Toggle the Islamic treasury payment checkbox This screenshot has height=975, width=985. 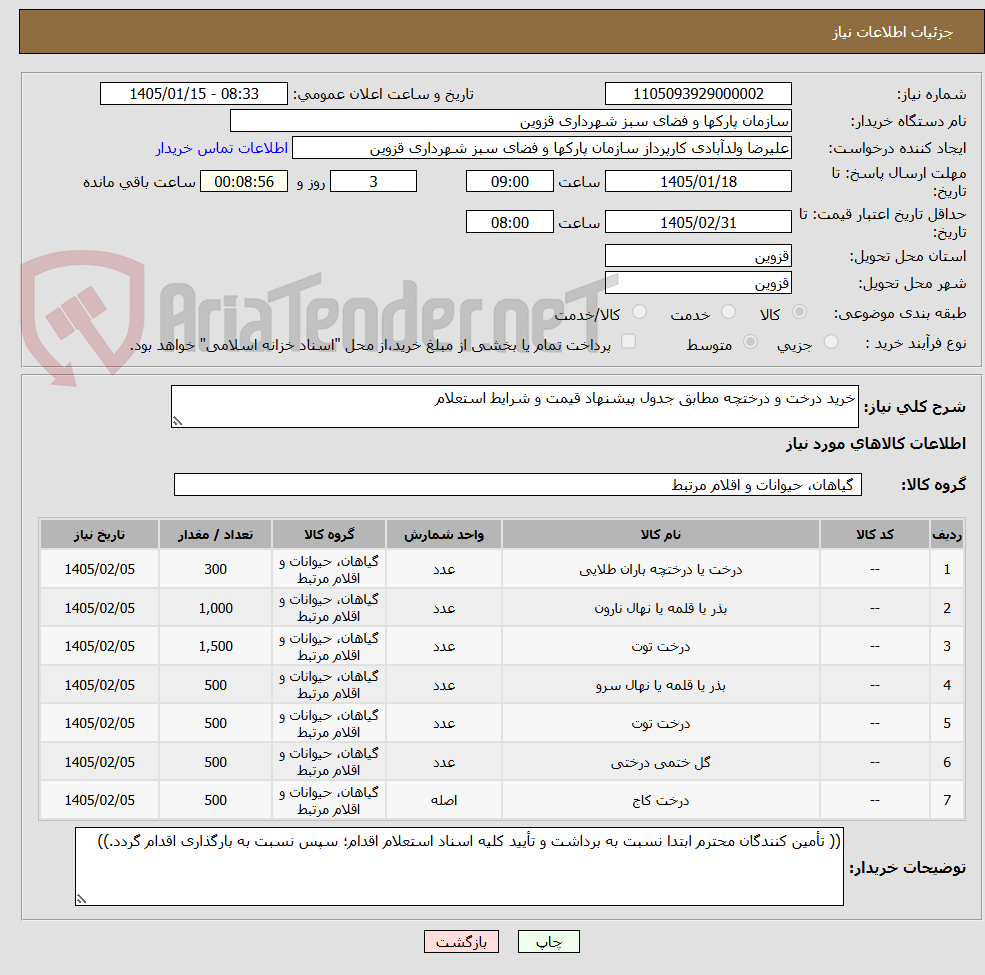(628, 342)
